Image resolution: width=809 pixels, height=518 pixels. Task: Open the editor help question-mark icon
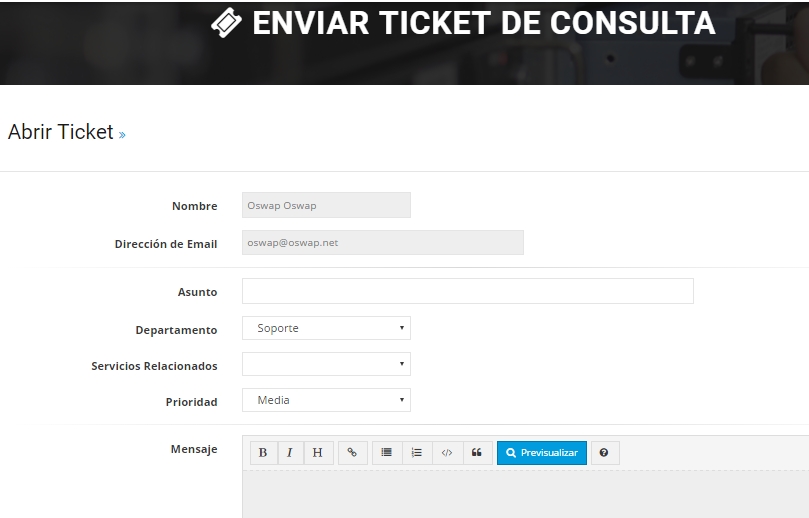[604, 453]
